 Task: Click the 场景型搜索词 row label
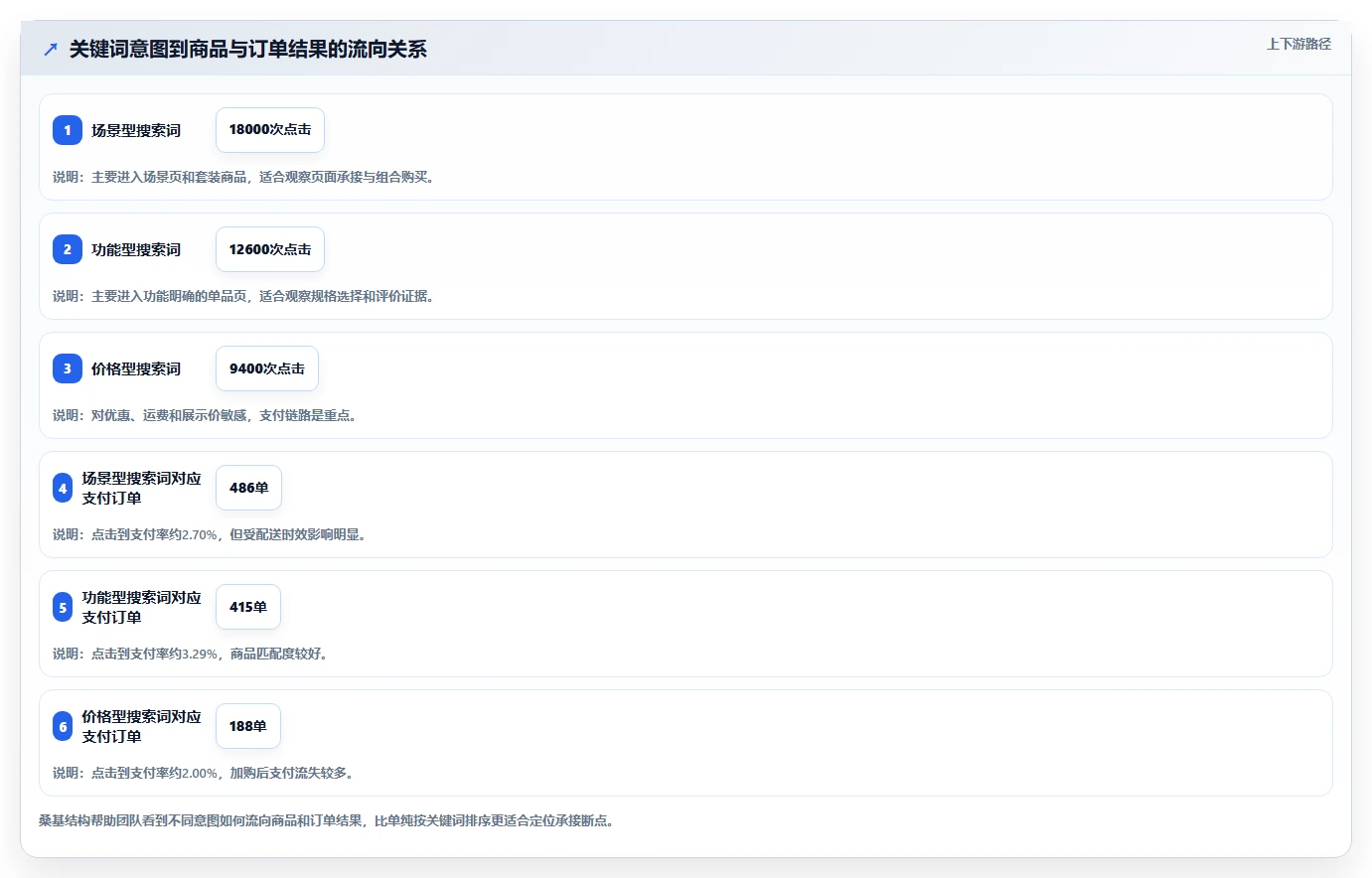pyautogui.click(x=136, y=130)
